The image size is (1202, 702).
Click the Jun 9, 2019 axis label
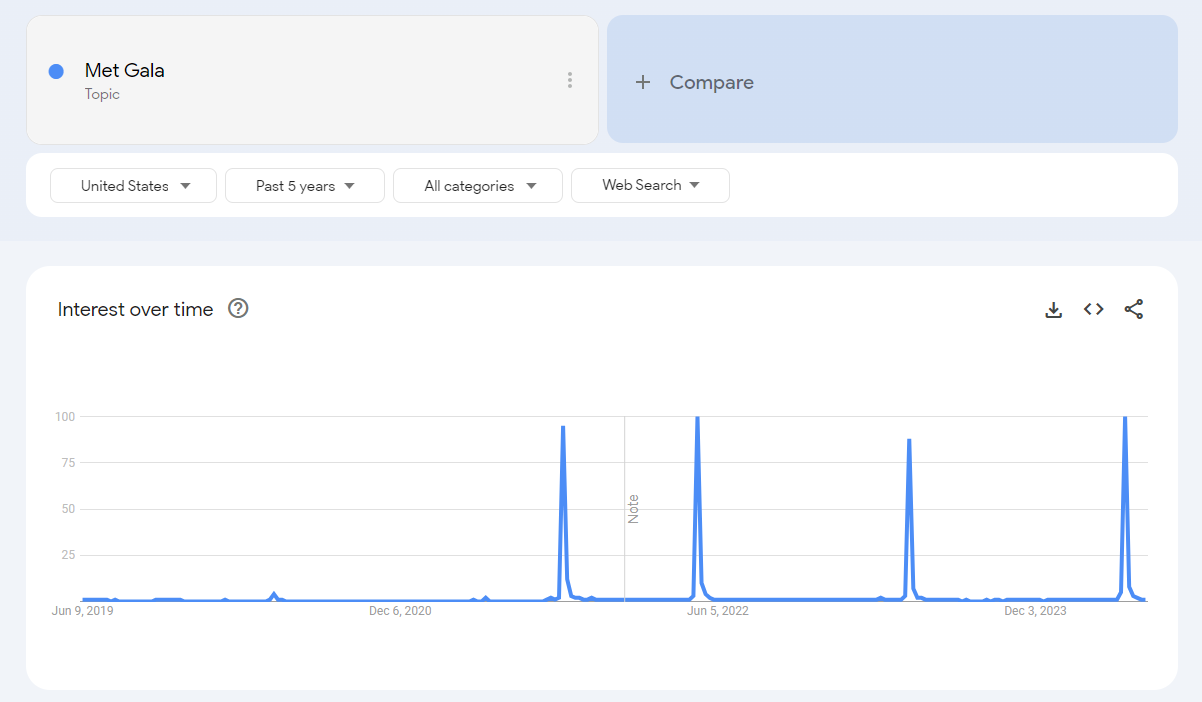83,611
